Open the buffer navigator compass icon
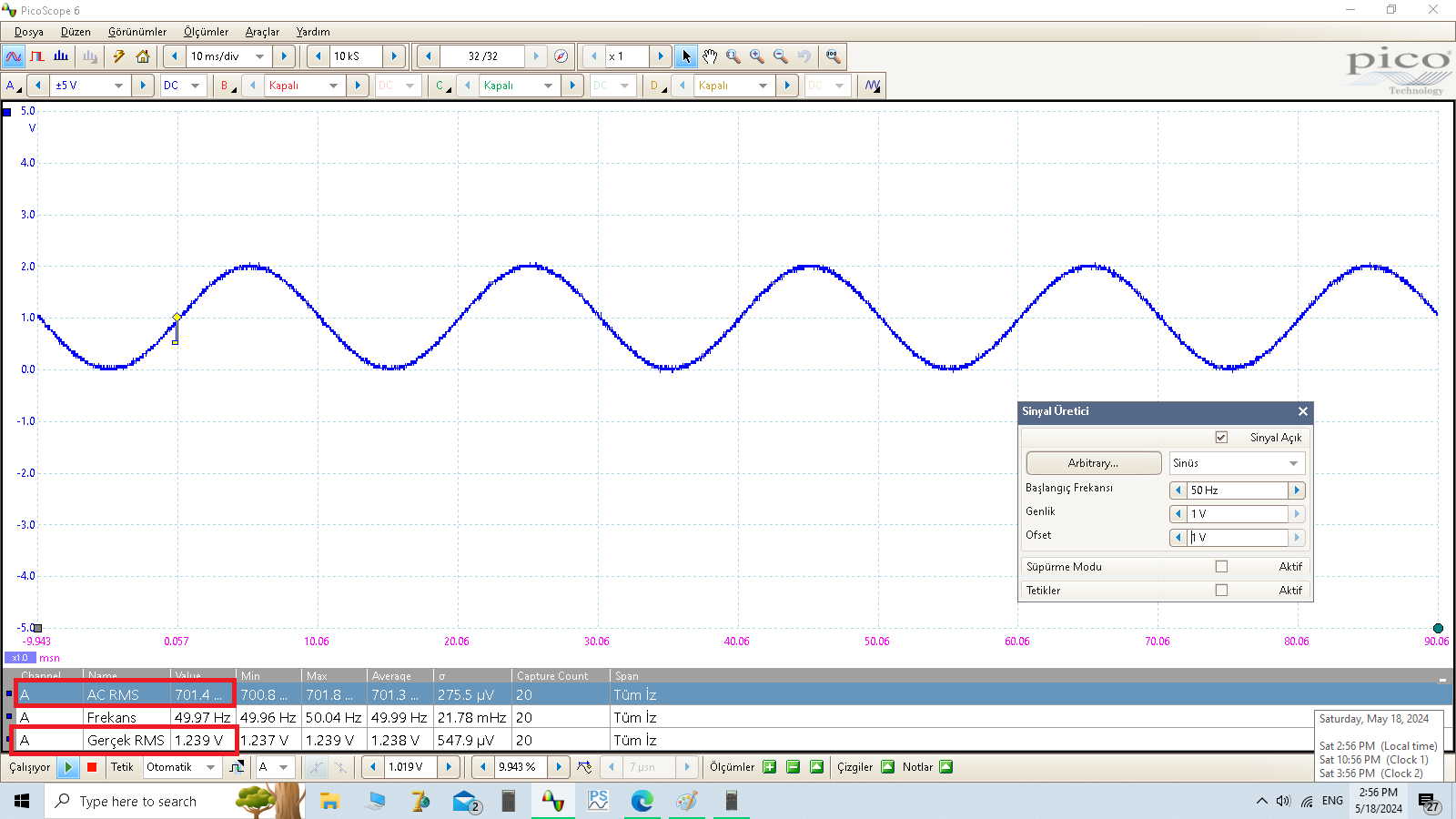1456x819 pixels. coord(561,56)
